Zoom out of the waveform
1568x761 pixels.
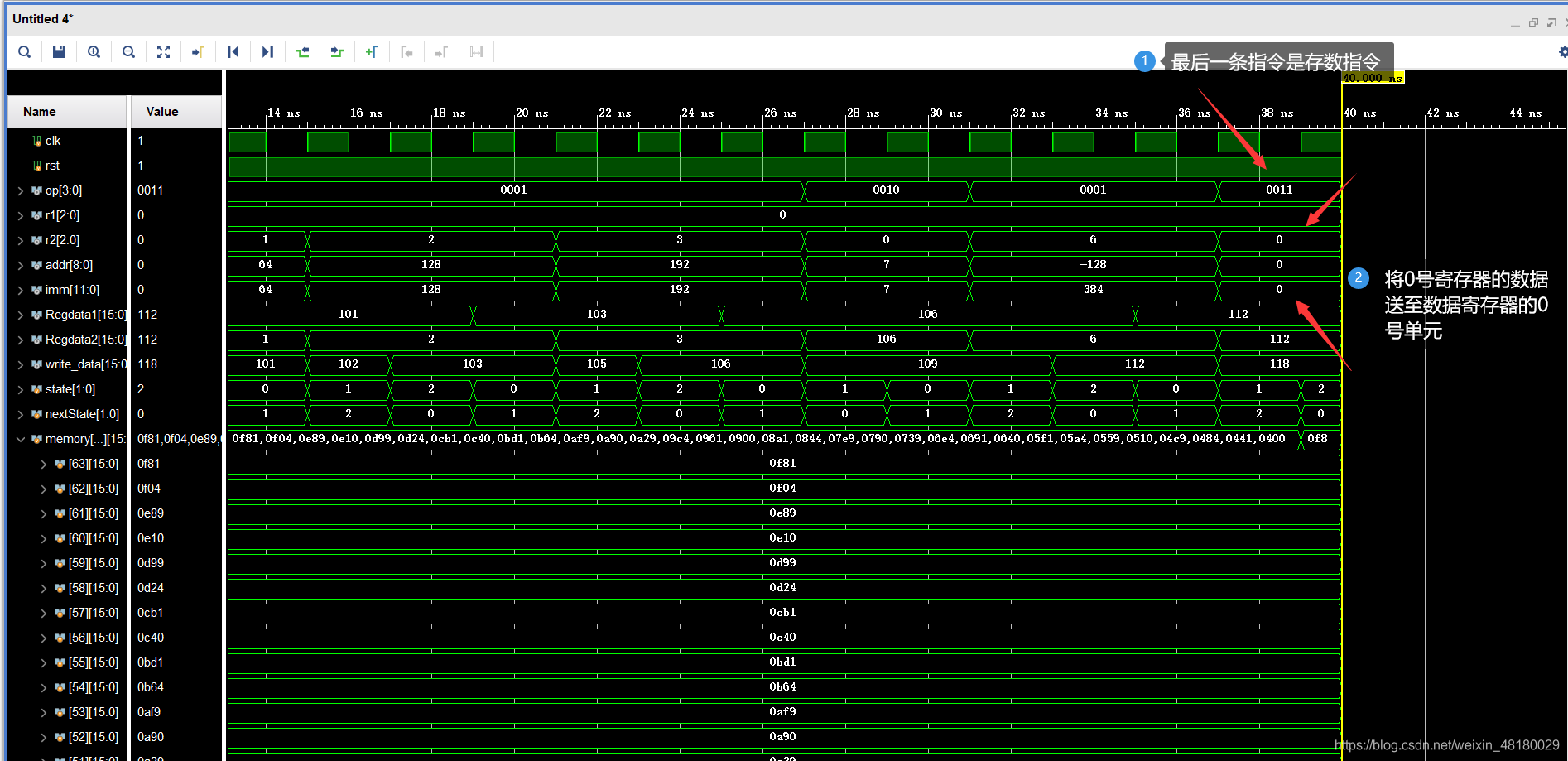coord(129,52)
